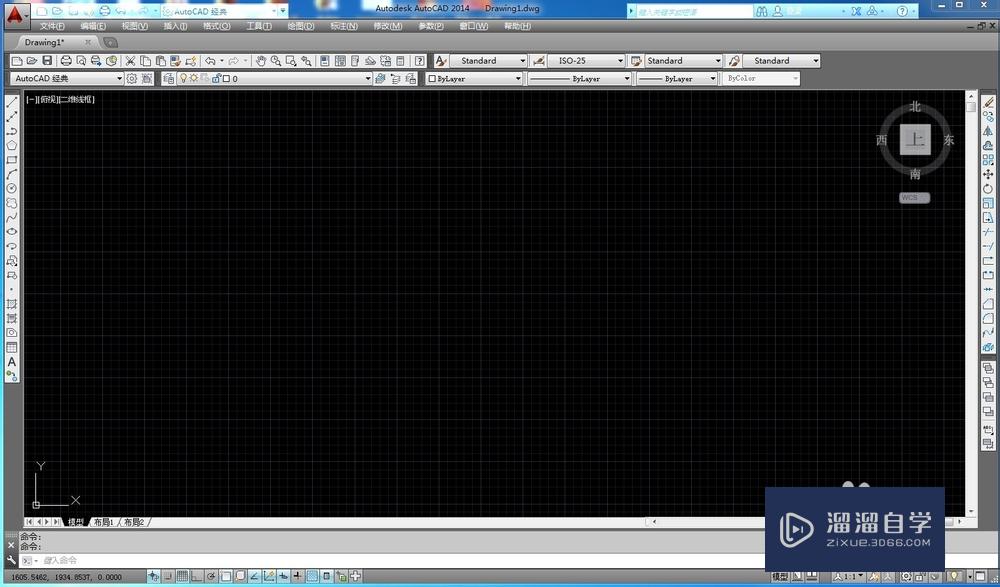Toggle Grid display in status bar
This screenshot has height=587, width=1000.
(x=182, y=576)
